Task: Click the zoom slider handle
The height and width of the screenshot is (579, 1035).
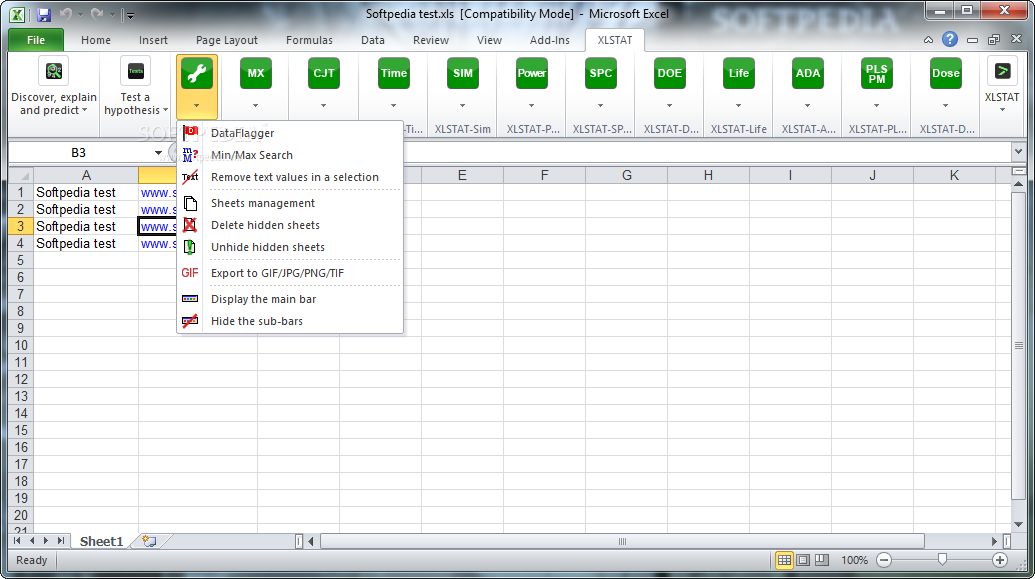Action: click(943, 560)
